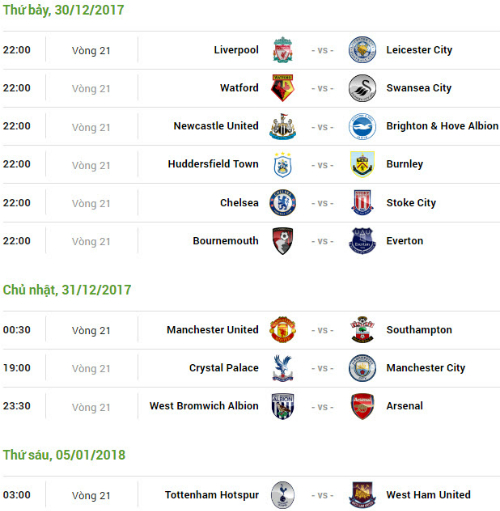500x511 pixels.
Task: Click the Southampton team name
Action: point(419,330)
